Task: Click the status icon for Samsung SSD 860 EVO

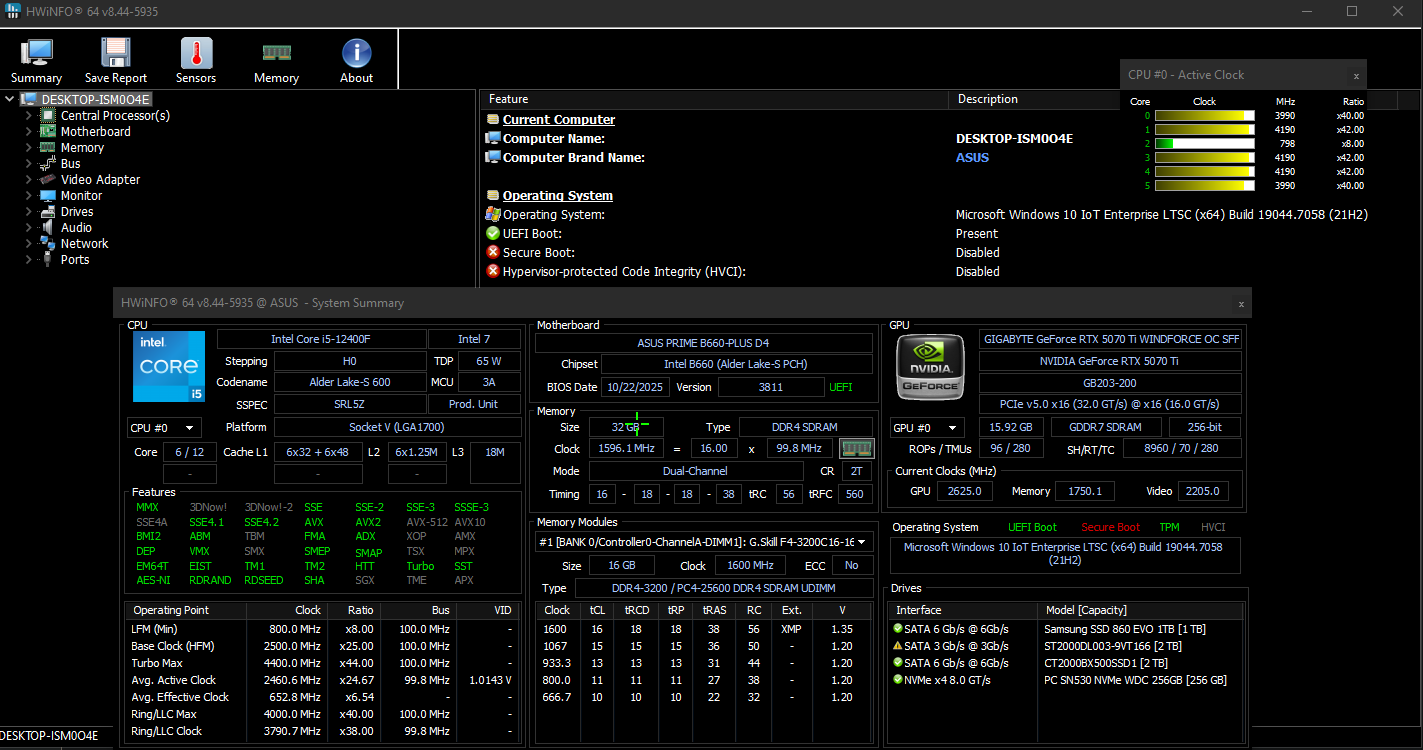Action: pyautogui.click(x=898, y=629)
